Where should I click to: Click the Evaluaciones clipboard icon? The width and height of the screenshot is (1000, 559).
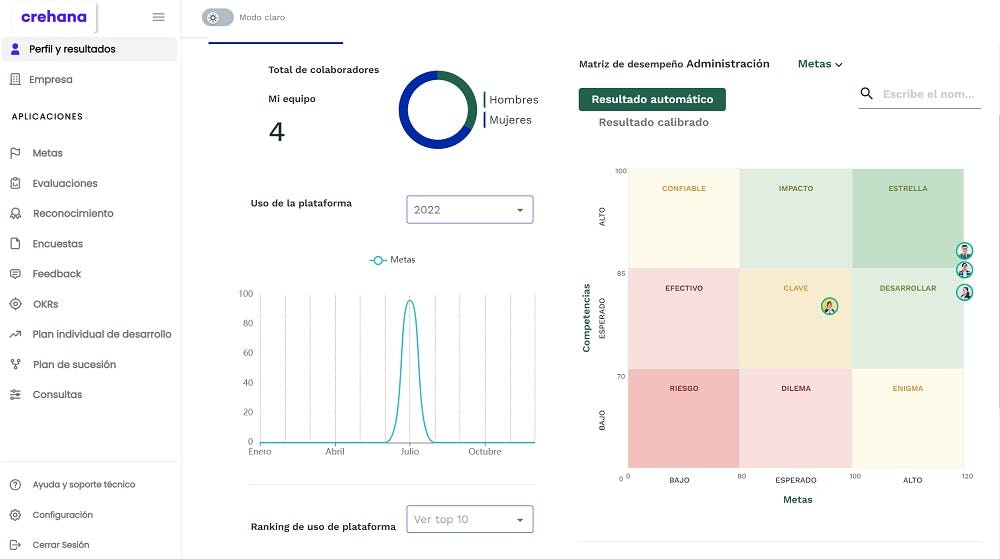[x=15, y=183]
